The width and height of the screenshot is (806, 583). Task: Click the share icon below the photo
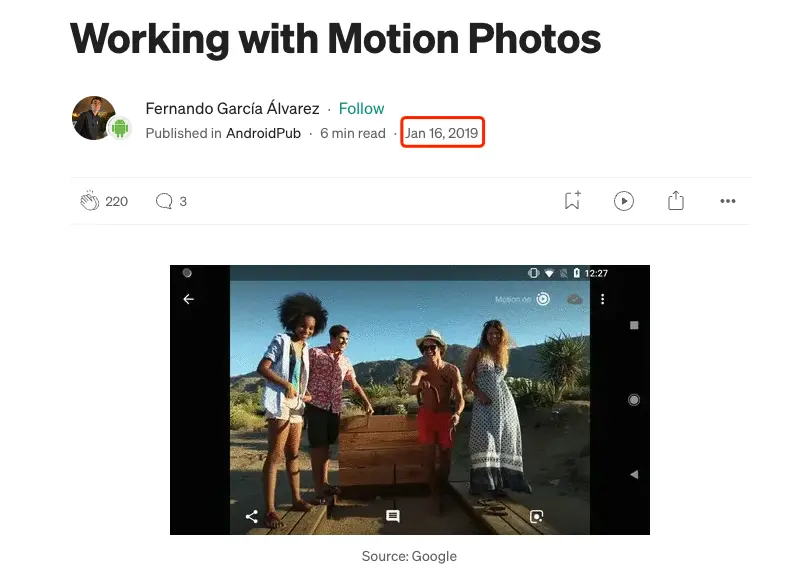tap(252, 516)
